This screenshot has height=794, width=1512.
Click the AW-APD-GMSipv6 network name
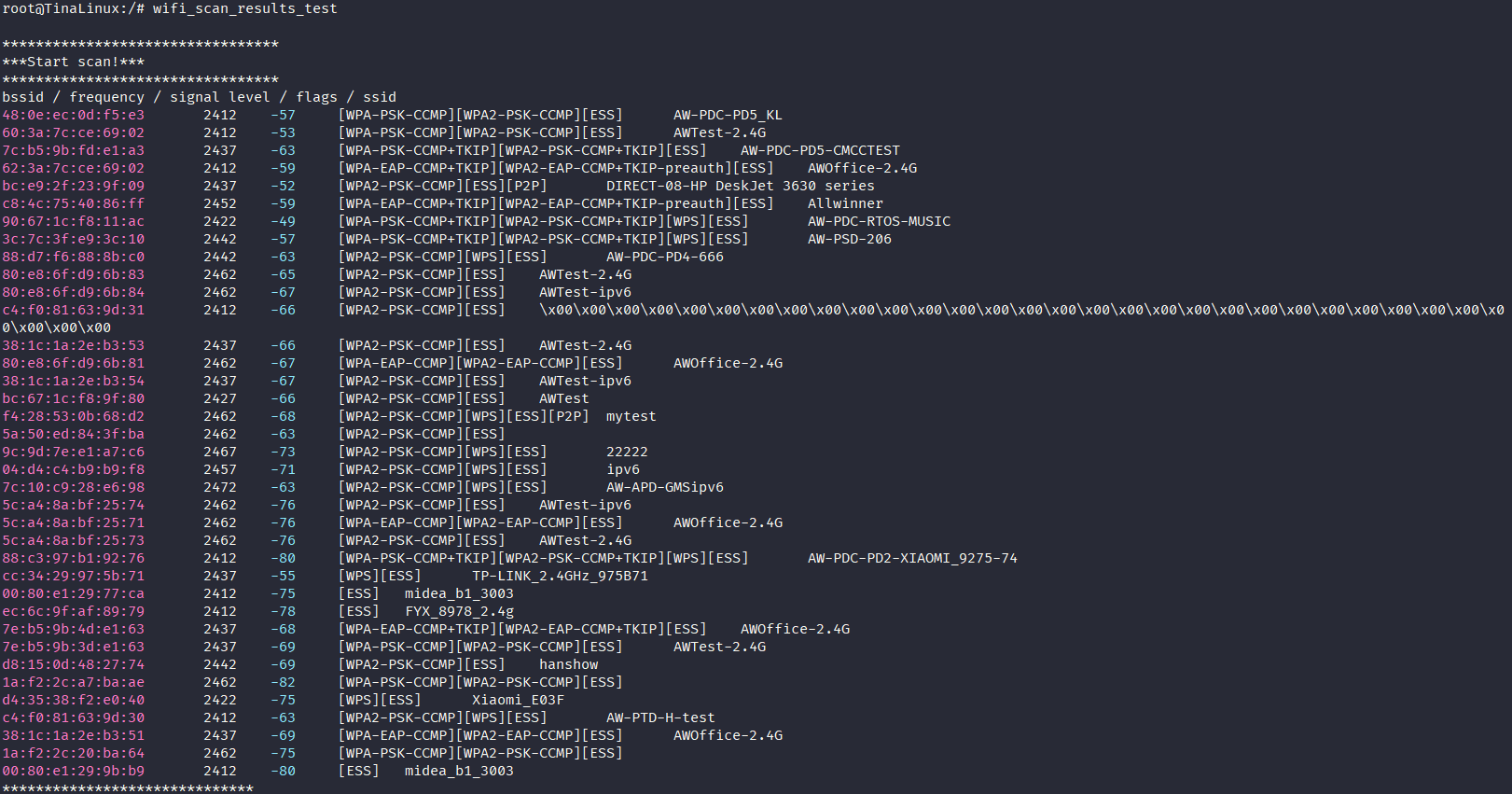[x=664, y=487]
